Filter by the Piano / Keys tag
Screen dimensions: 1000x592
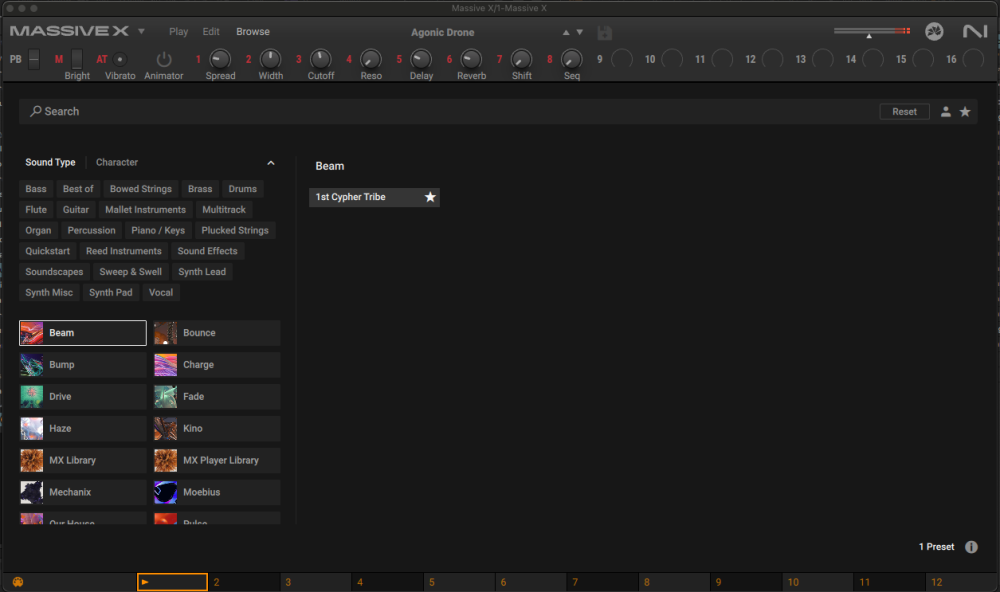[x=158, y=230]
